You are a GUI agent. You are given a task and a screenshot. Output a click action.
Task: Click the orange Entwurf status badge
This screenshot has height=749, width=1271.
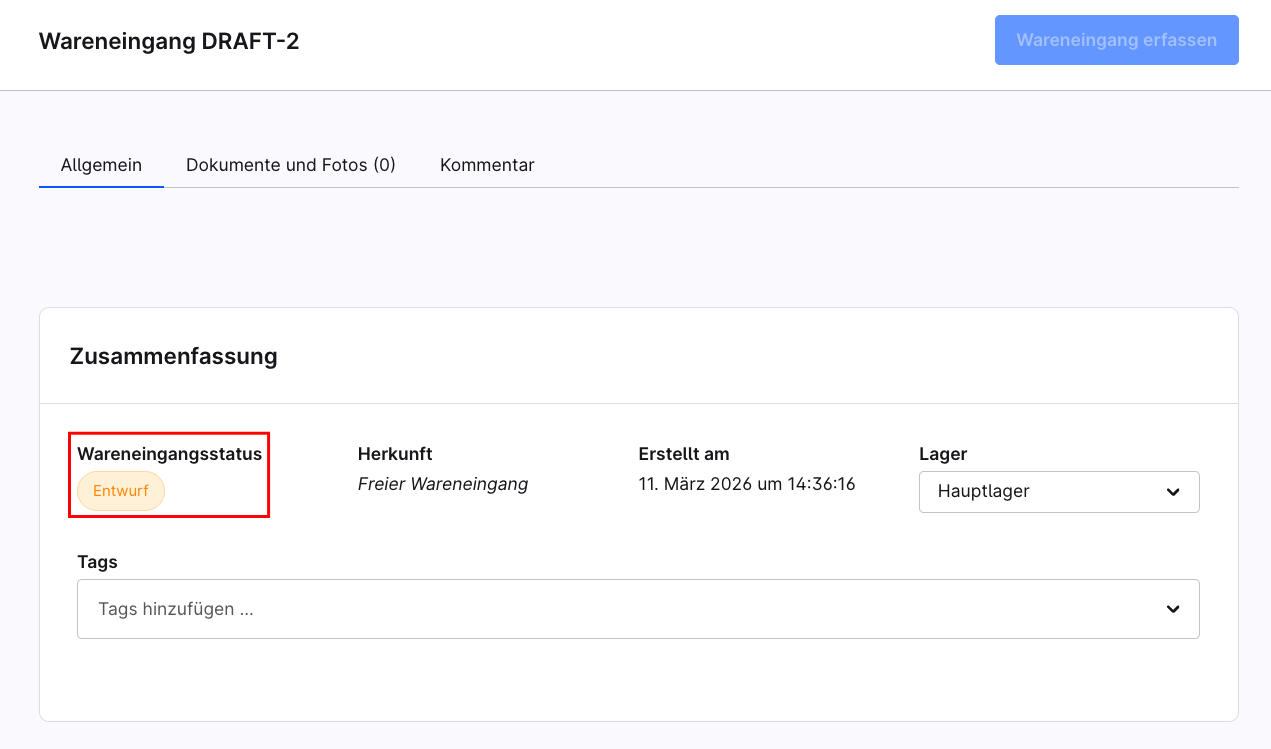[121, 491]
